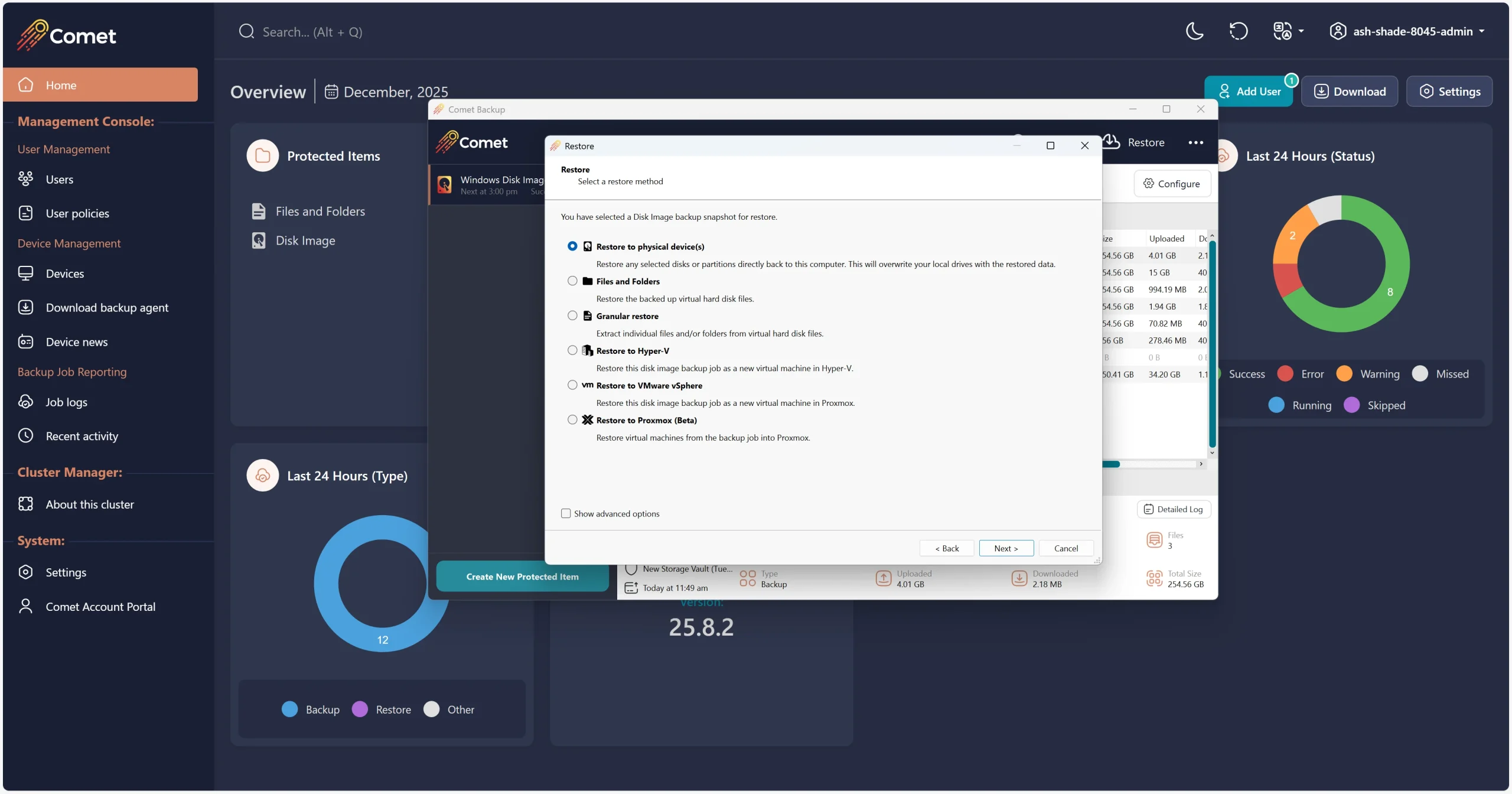Click the horizontal scrollbar right arrow

pyautogui.click(x=1201, y=464)
